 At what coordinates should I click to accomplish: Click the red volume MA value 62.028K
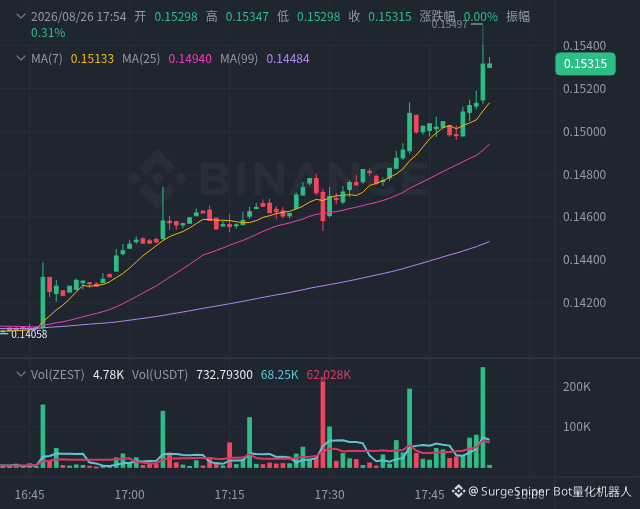click(329, 375)
